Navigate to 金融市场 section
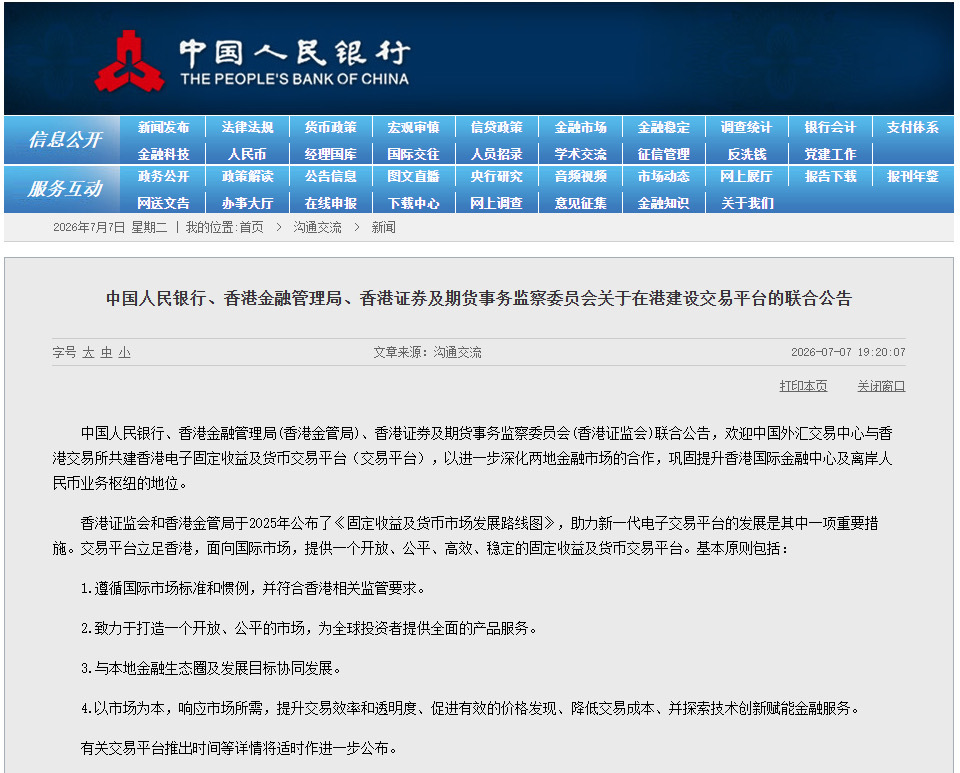Screen dimensions: 960x773 (580, 127)
